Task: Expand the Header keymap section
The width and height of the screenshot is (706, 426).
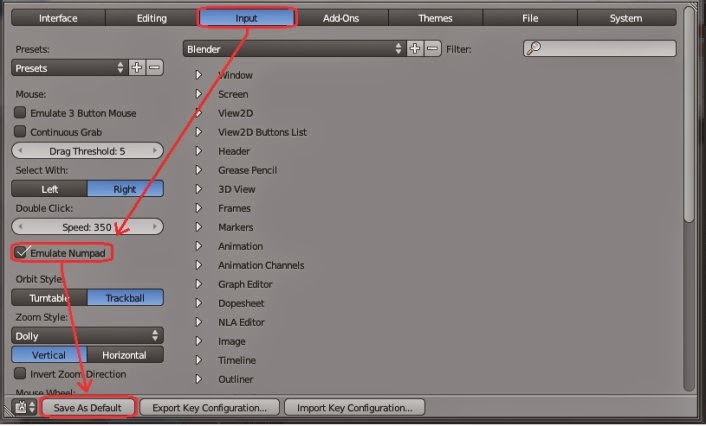Action: click(x=198, y=151)
